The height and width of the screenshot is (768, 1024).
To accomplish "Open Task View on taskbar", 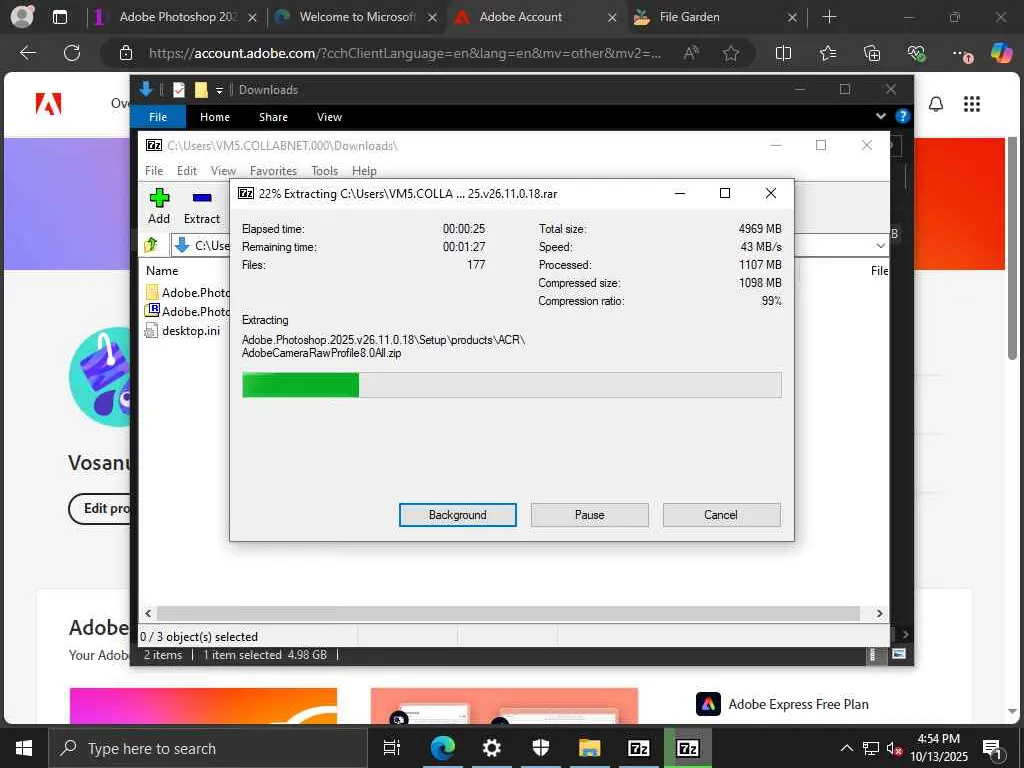I will [391, 748].
